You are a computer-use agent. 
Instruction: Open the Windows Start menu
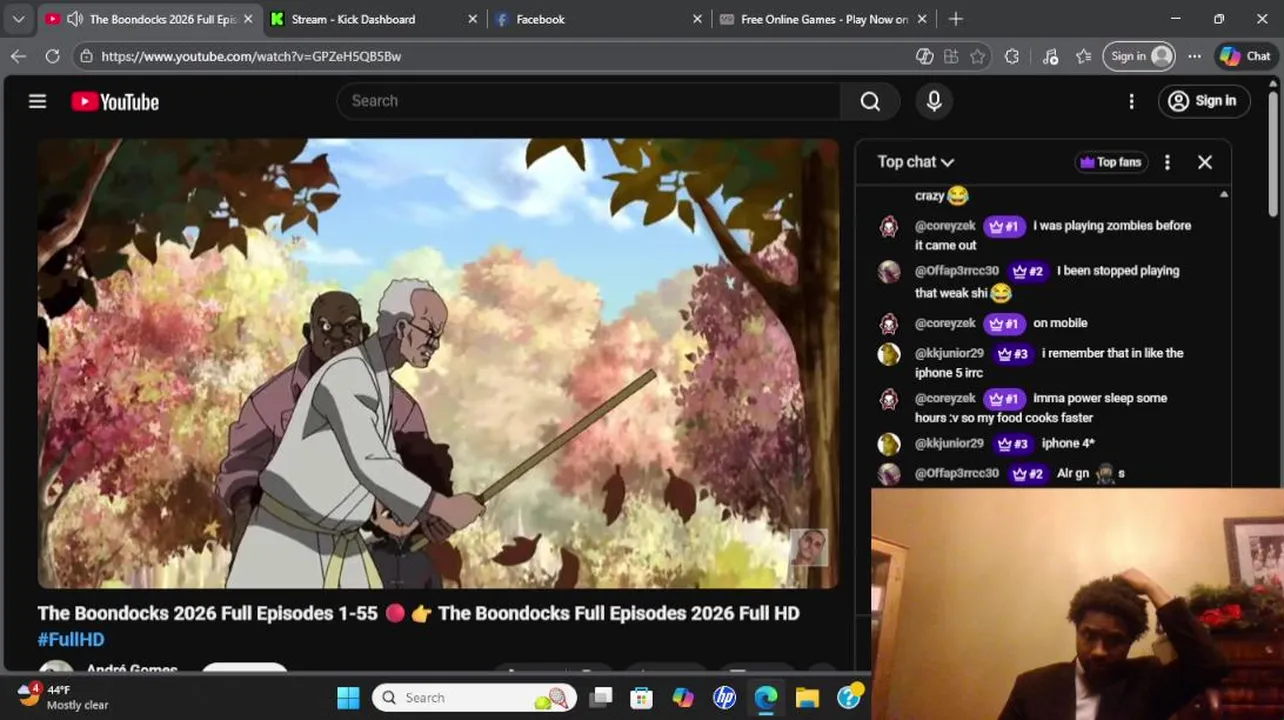coord(348,697)
